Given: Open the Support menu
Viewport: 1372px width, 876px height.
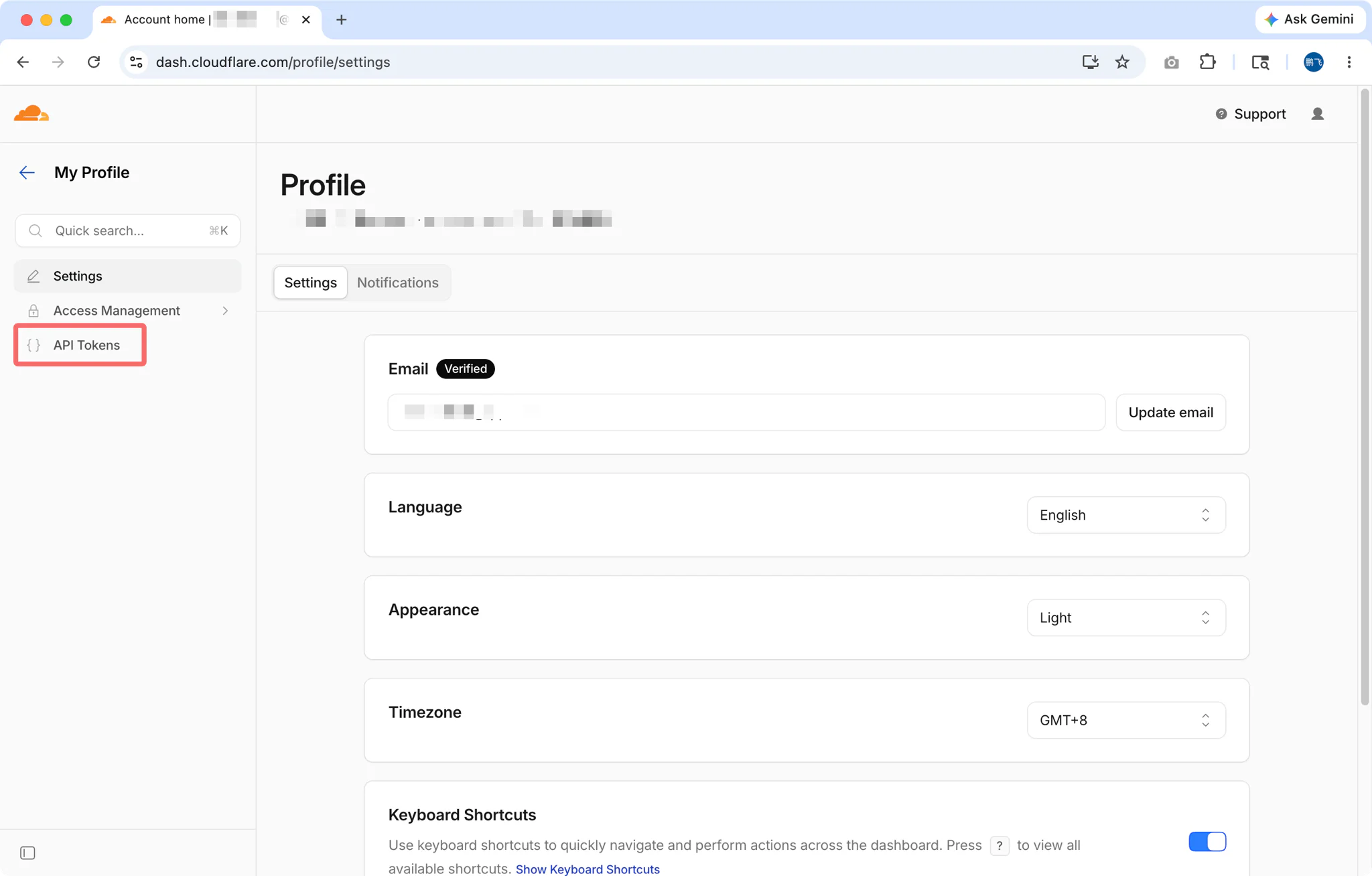Looking at the screenshot, I should click(1251, 114).
